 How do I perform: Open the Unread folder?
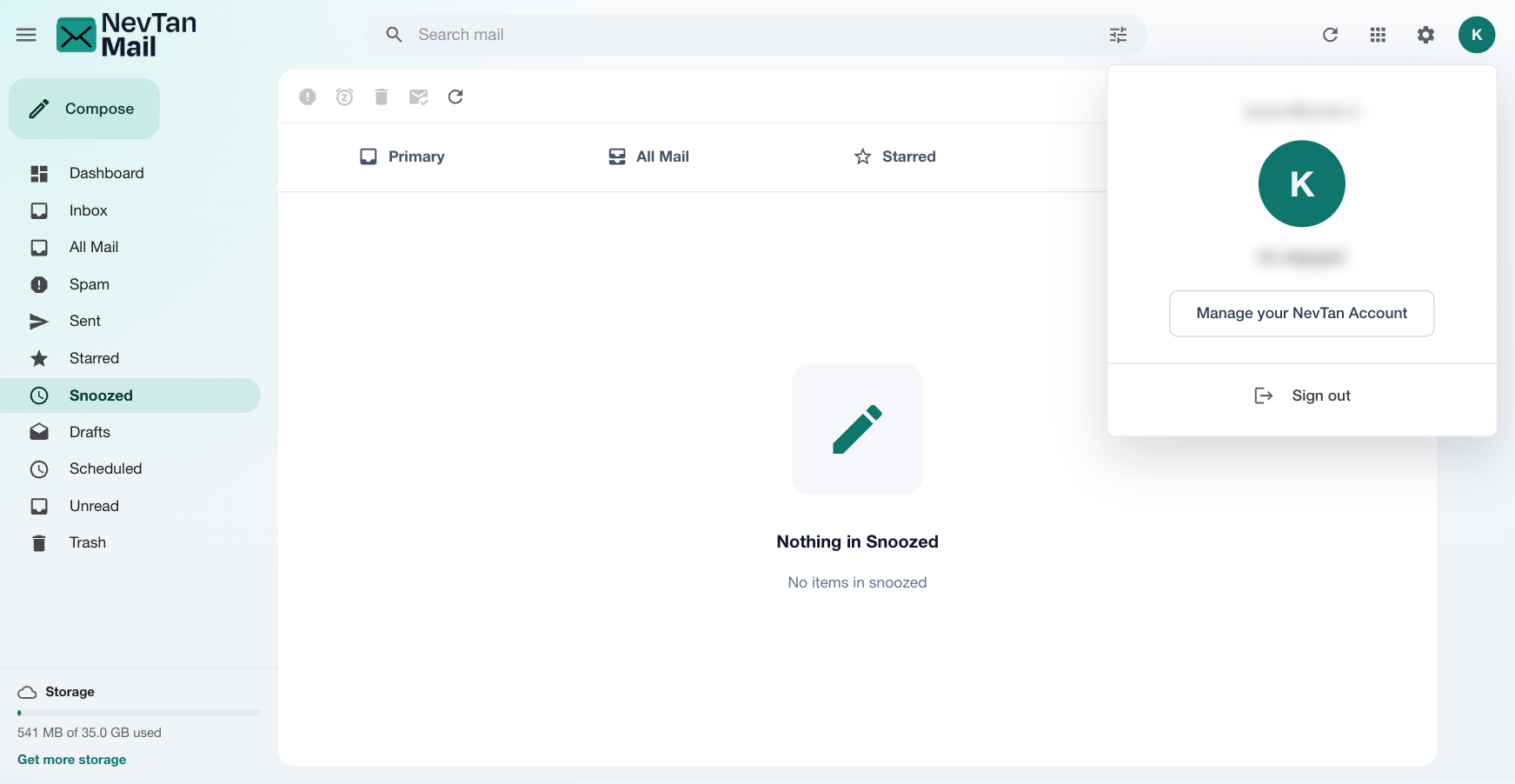coord(130,506)
